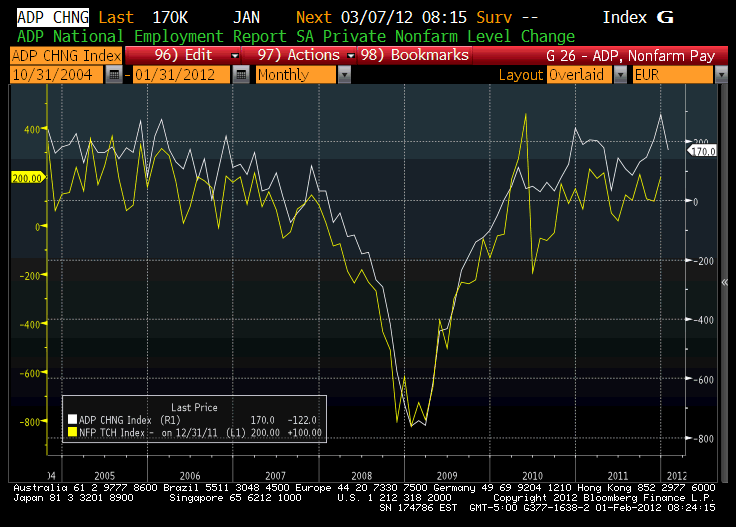Click ADP National Employment Report description
This screenshot has width=736, height=527.
tap(296, 37)
